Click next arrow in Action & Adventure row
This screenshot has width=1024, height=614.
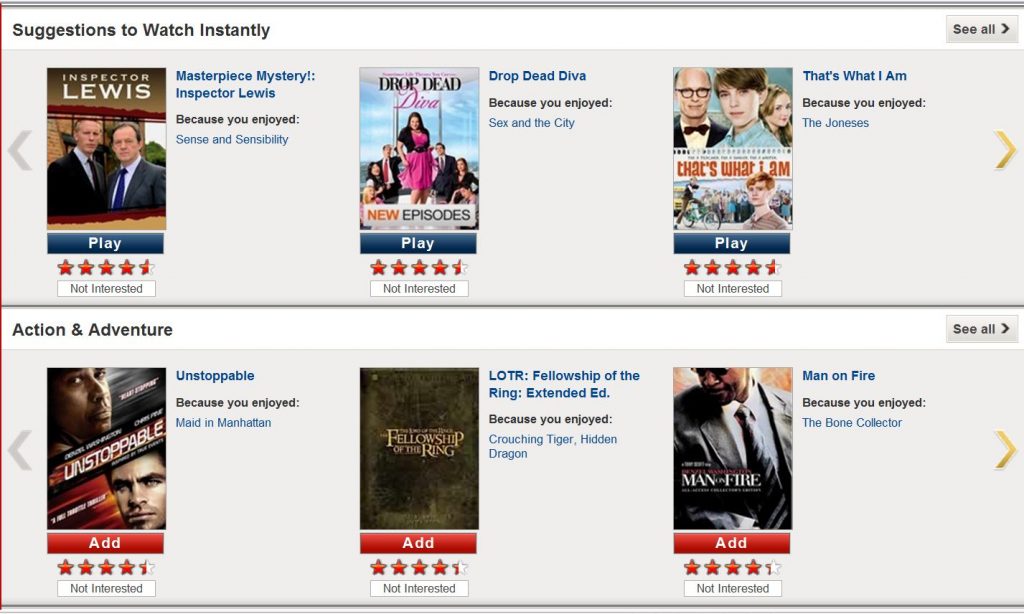(x=1005, y=449)
